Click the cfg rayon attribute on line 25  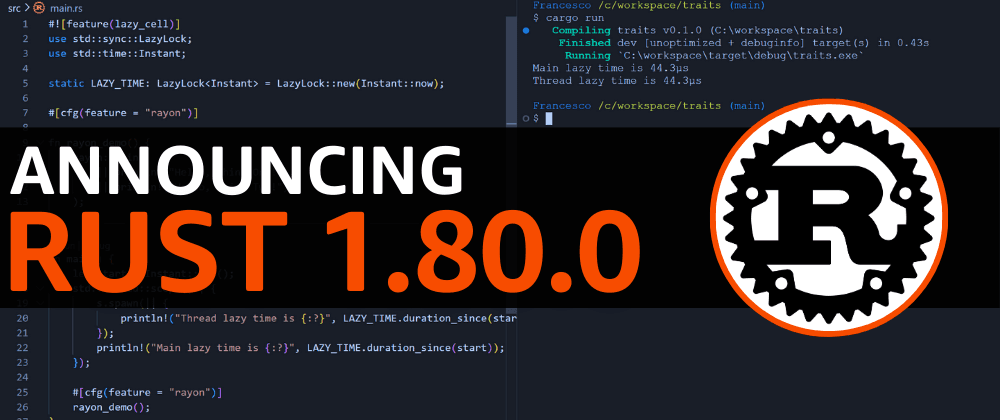pyautogui.click(x=147, y=392)
